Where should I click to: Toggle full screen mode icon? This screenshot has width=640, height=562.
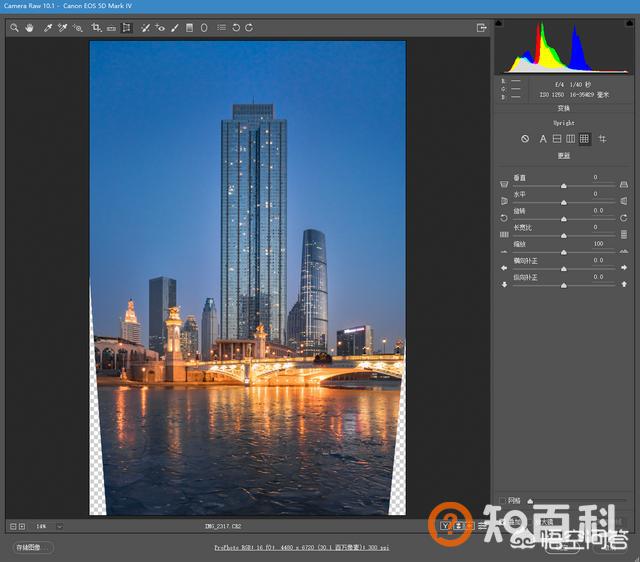(482, 28)
